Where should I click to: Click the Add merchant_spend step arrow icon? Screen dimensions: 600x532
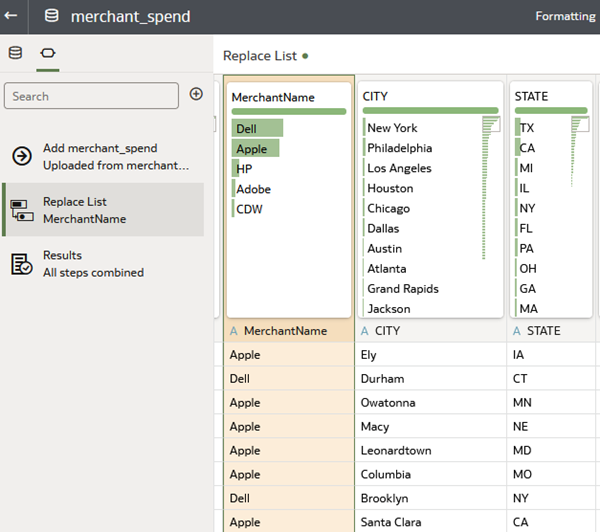21,156
